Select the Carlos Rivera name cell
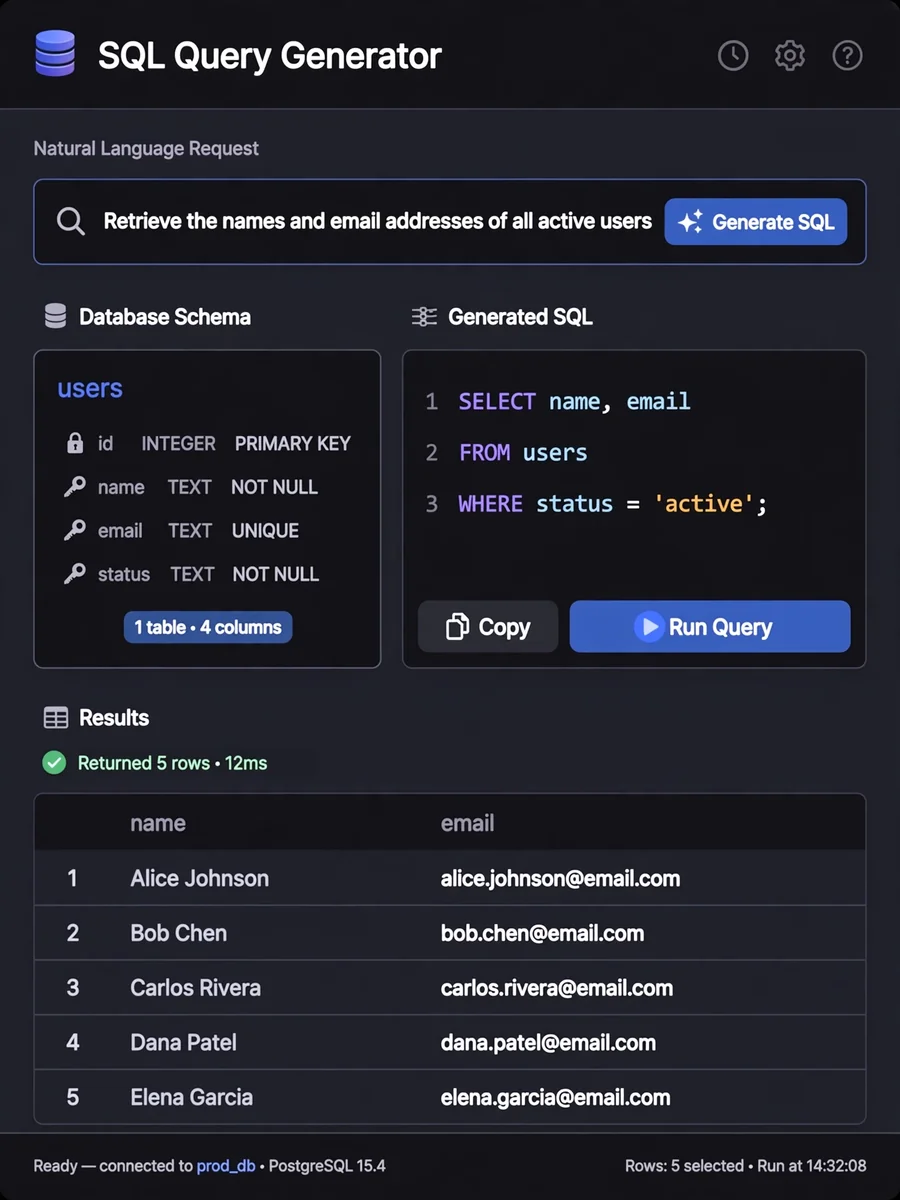900x1200 pixels. (x=196, y=988)
